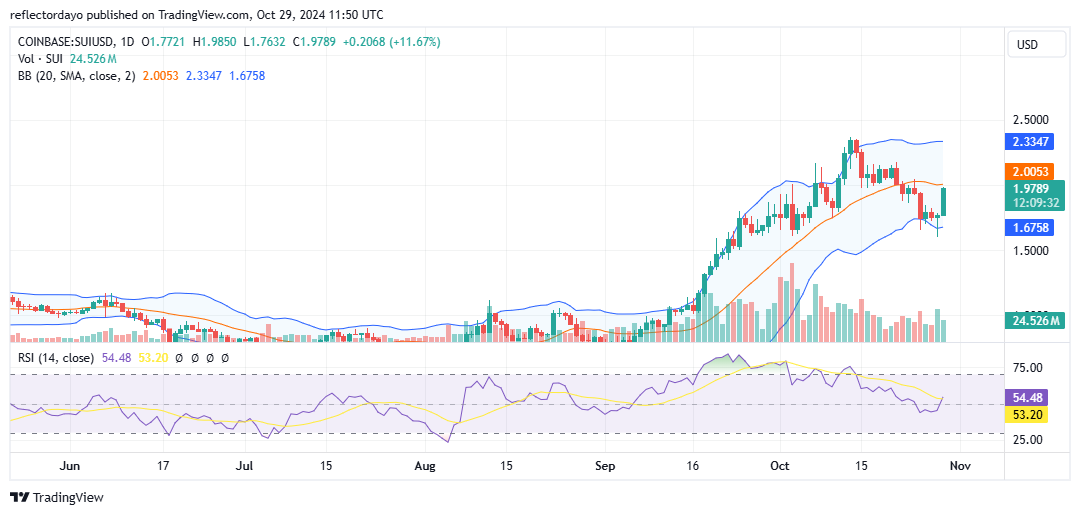This screenshot has width=1080, height=515.
Task: Click the published-by header text with reflectordayo
Action: click(197, 14)
